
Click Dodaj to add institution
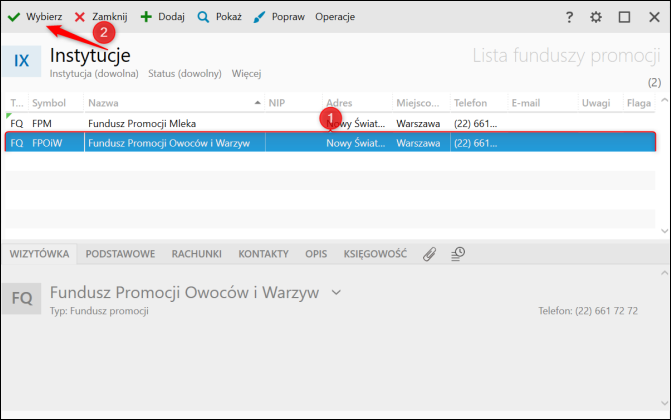pyautogui.click(x=171, y=17)
